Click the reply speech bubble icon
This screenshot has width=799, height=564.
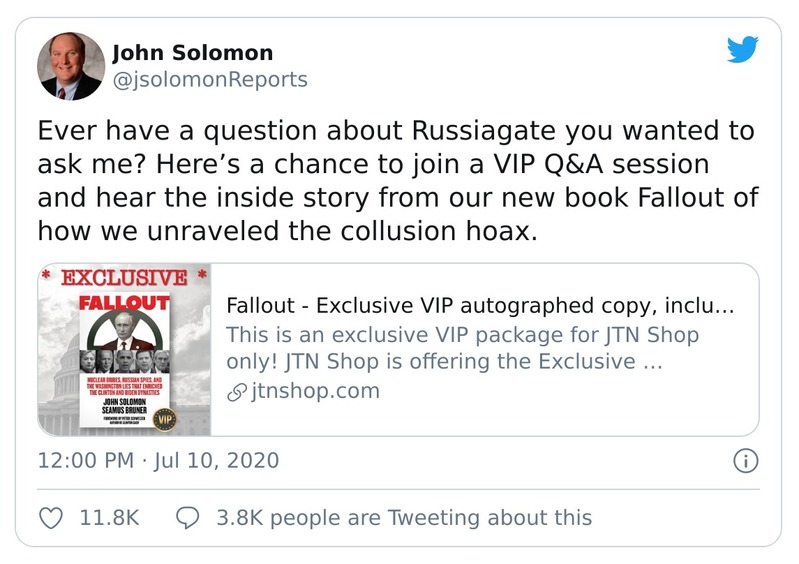187,517
